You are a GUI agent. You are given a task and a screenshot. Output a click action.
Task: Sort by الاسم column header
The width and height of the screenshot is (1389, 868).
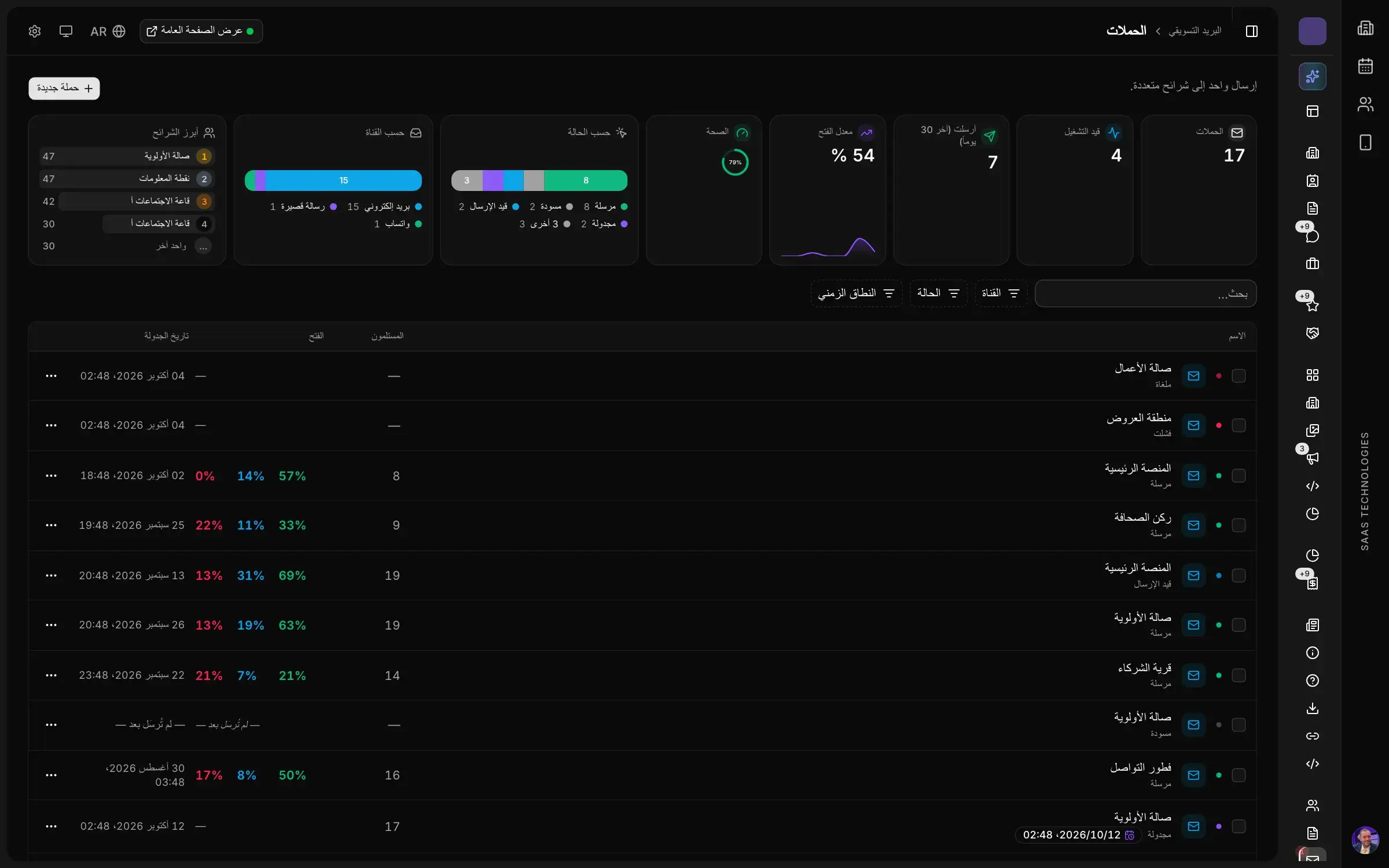coord(1237,336)
